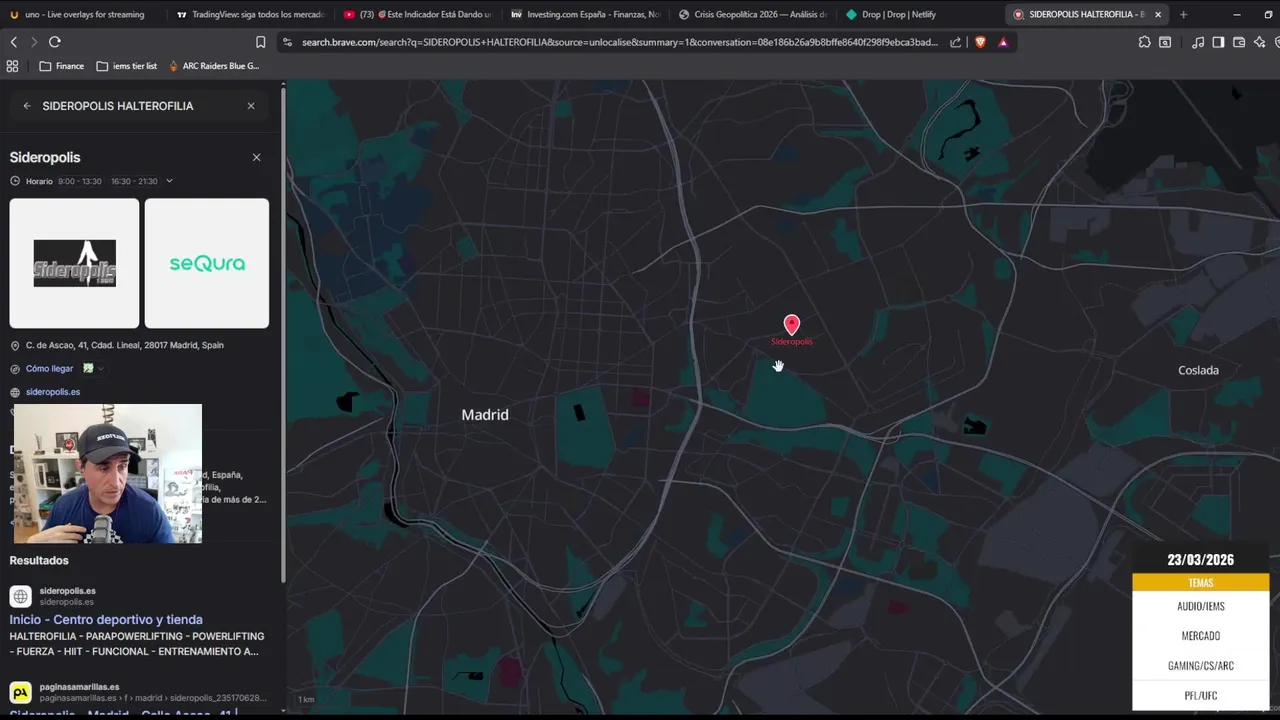Click the 9:00 - 13:30 hours text
Screen dimensions: 1280x720
tap(80, 181)
